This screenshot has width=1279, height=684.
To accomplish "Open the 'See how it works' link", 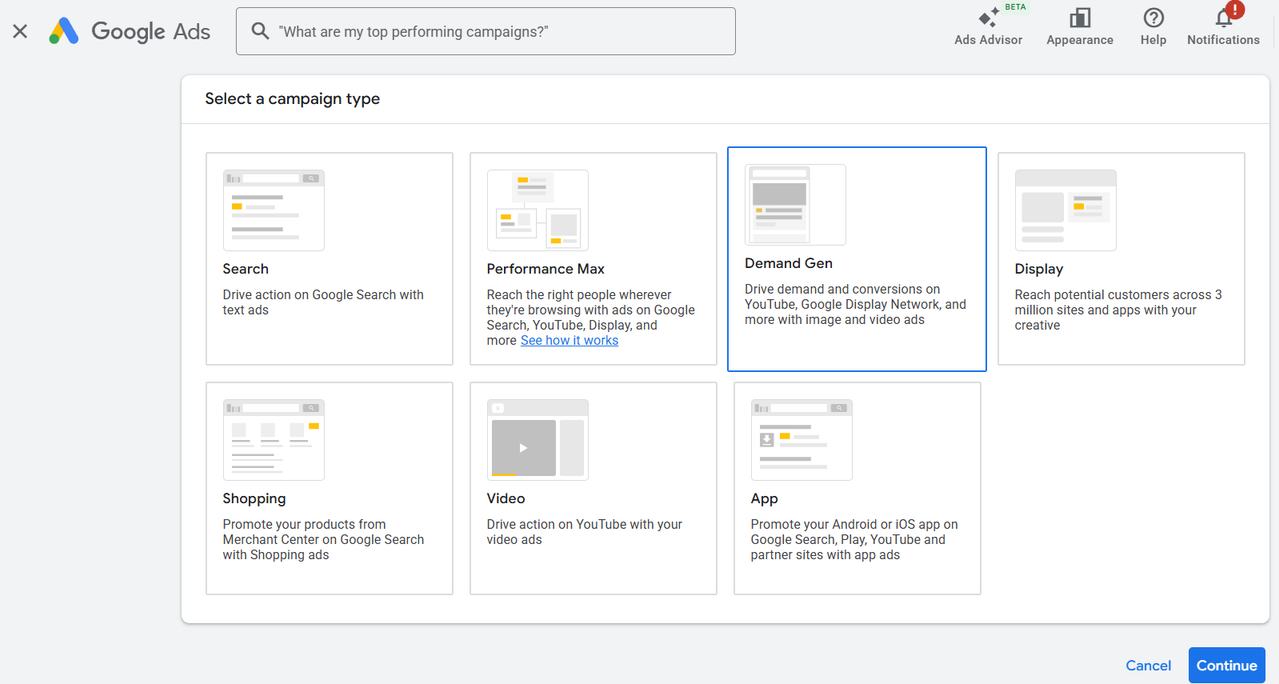I will [569, 341].
